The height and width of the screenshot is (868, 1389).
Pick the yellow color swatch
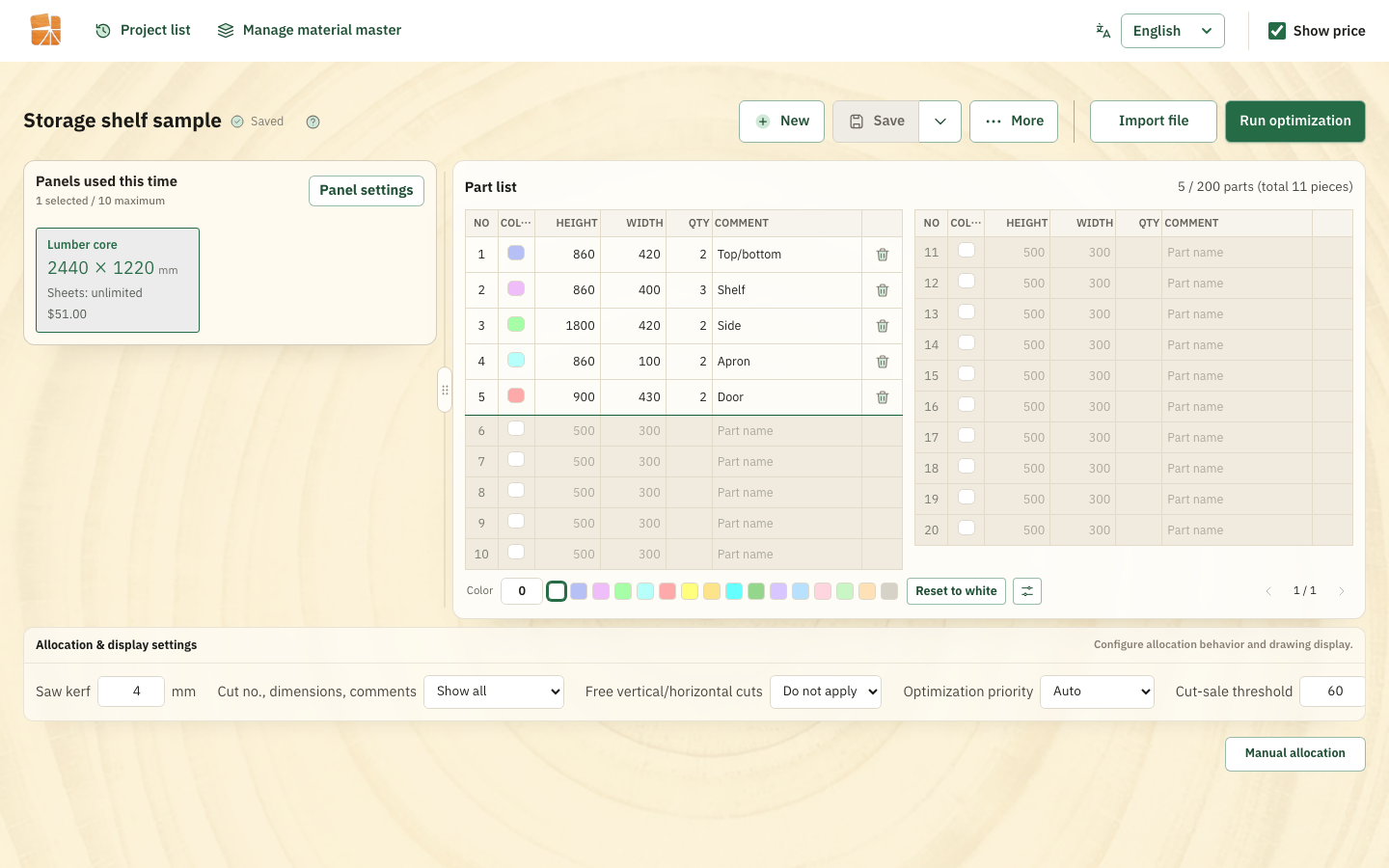click(x=690, y=591)
